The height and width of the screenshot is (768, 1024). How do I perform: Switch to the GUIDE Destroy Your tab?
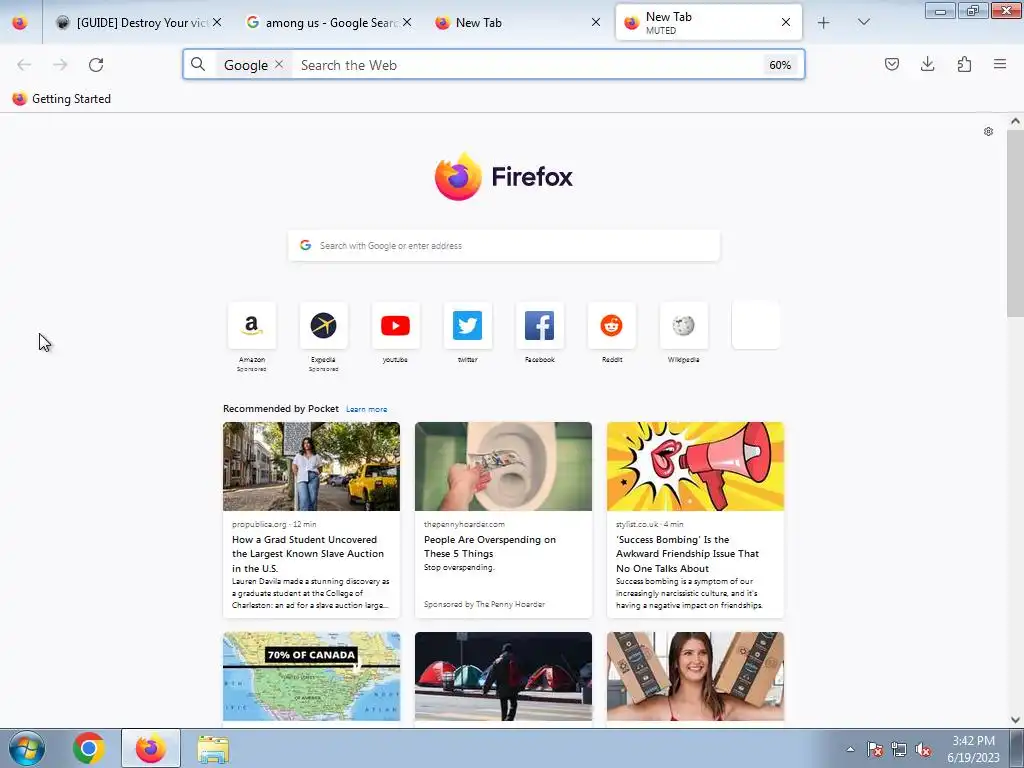click(133, 22)
